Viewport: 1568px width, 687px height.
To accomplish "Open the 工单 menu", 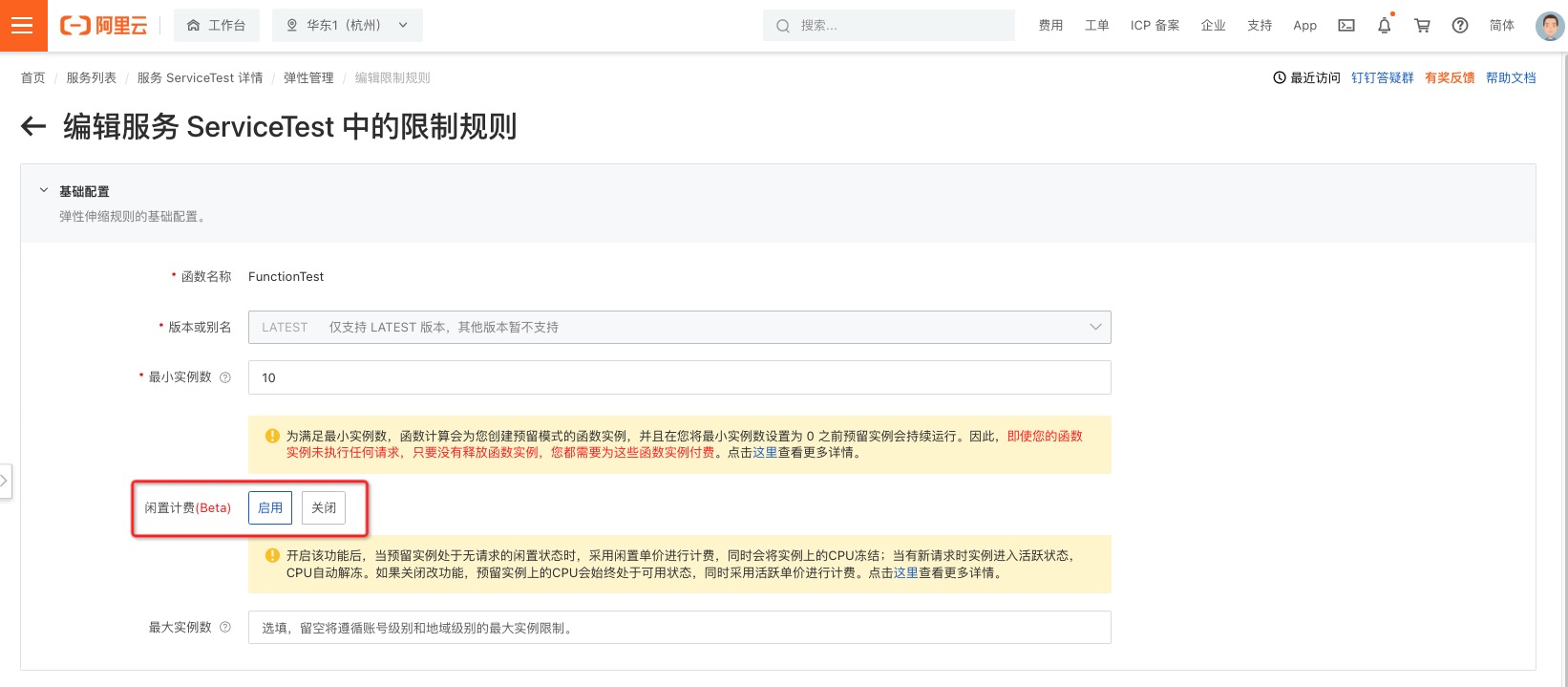I will [1096, 26].
